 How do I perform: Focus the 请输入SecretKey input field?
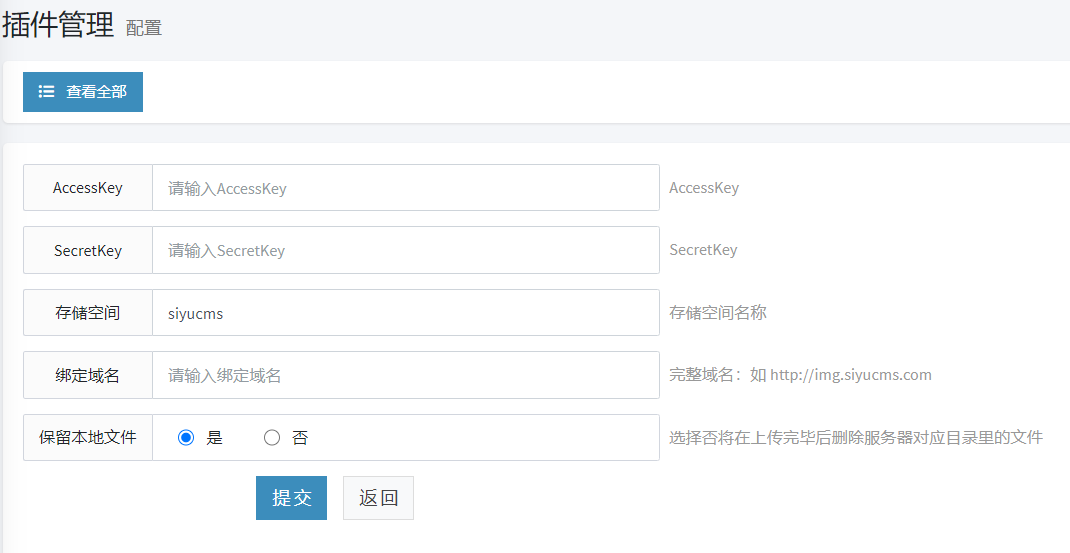pyautogui.click(x=405, y=250)
